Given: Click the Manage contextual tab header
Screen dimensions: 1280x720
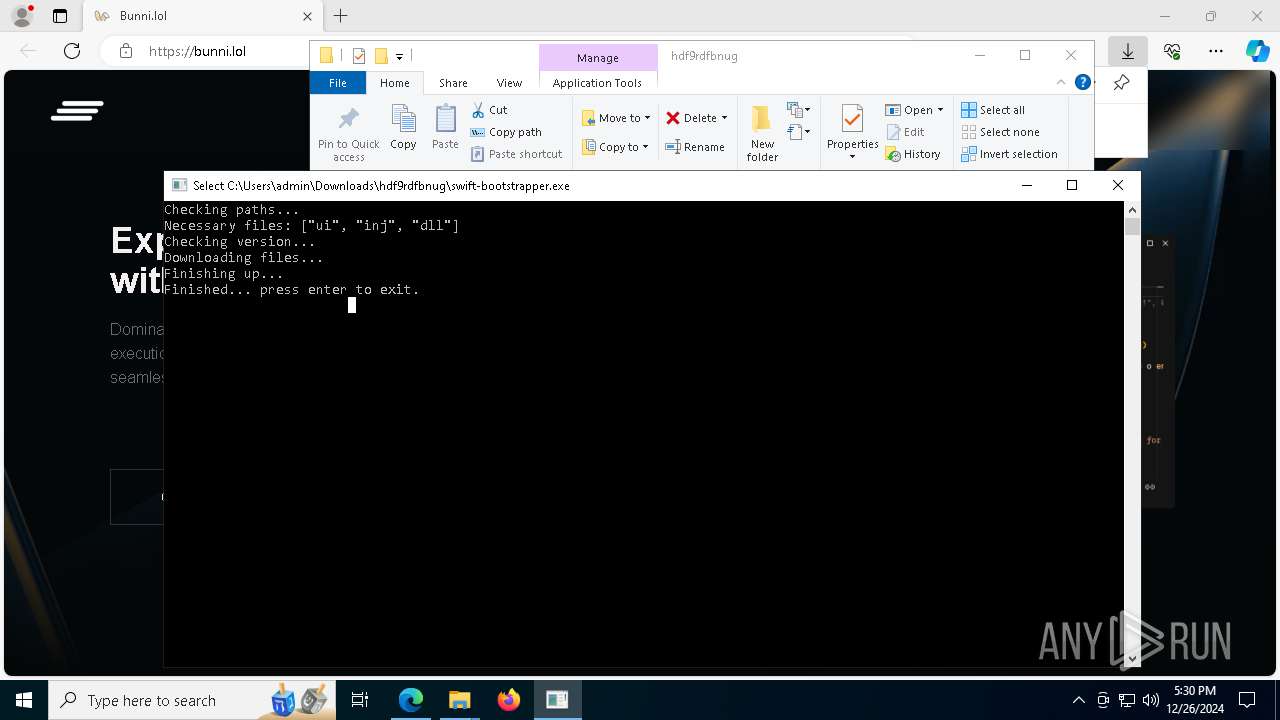Looking at the screenshot, I should pyautogui.click(x=598, y=58).
